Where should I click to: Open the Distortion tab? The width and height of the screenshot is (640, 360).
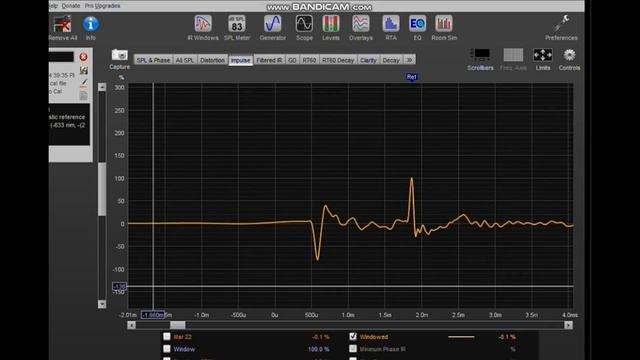212,60
